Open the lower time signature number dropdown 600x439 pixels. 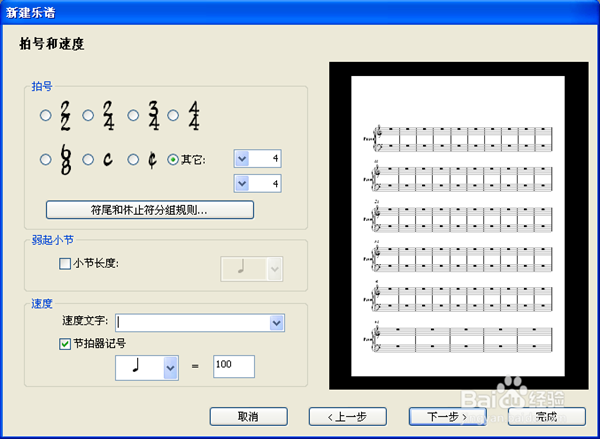pyautogui.click(x=242, y=183)
